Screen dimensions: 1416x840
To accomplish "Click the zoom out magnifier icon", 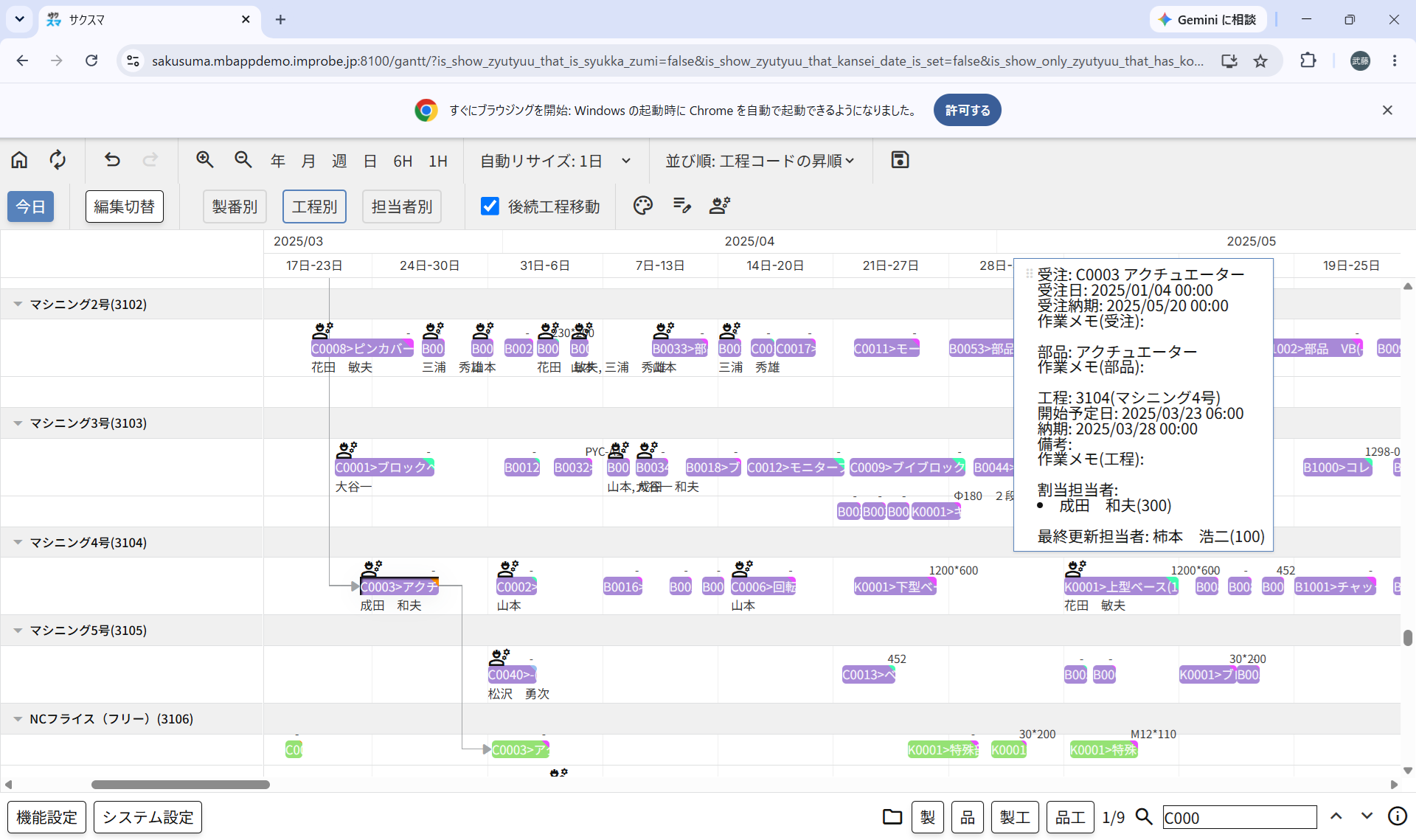I will pyautogui.click(x=243, y=160).
